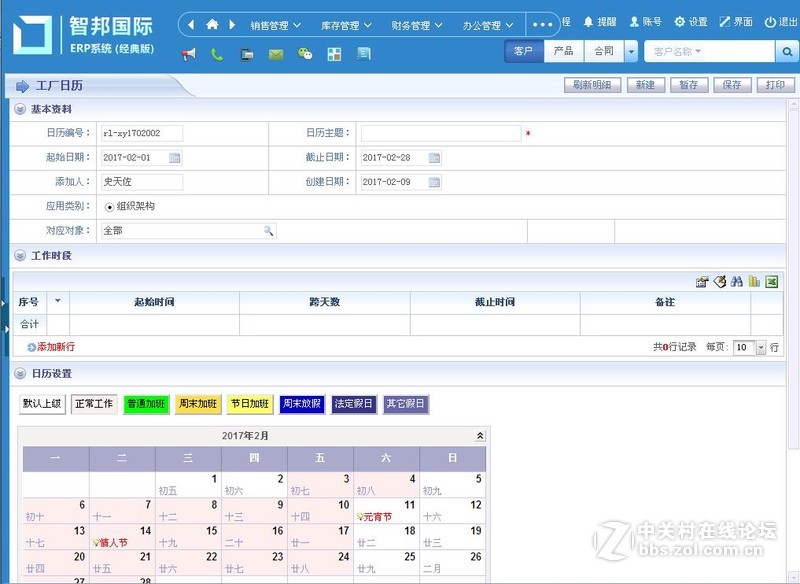Select the 法定假日 swatch
The width and height of the screenshot is (800, 584).
[x=354, y=404]
